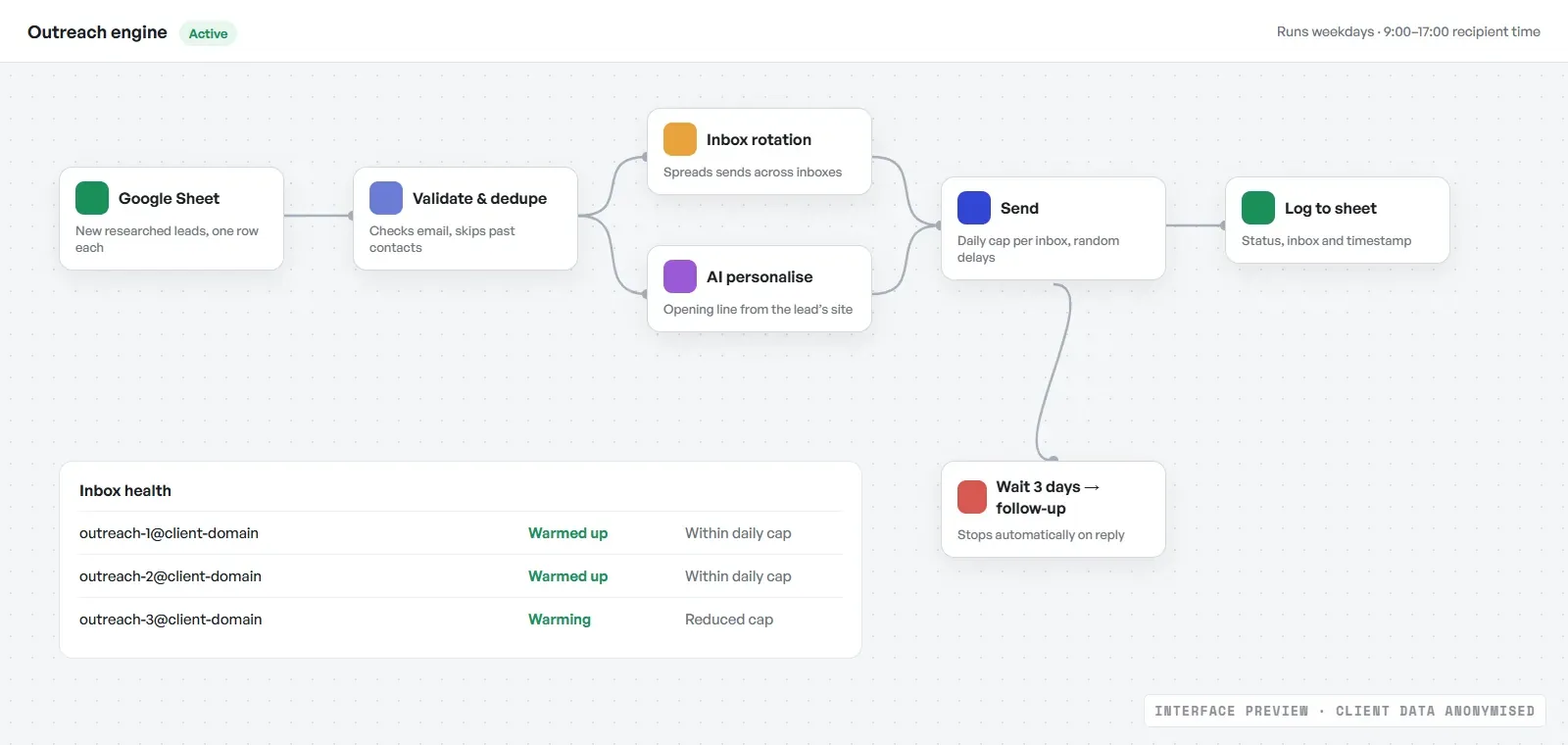
Task: Click the Runs weekdays schedule text
Action: point(1408,31)
